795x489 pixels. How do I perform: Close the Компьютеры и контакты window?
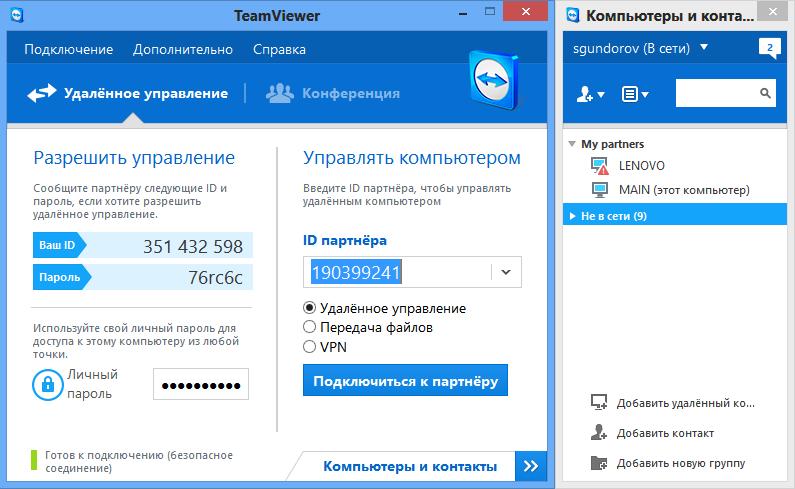773,12
